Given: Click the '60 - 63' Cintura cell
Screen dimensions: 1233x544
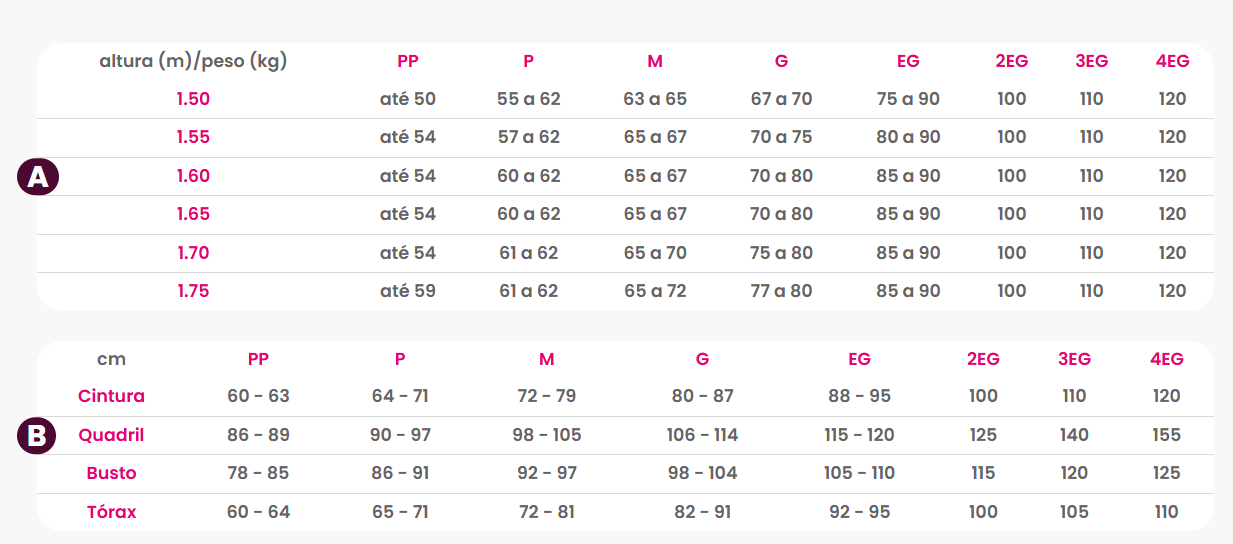Looking at the screenshot, I should [x=258, y=396].
